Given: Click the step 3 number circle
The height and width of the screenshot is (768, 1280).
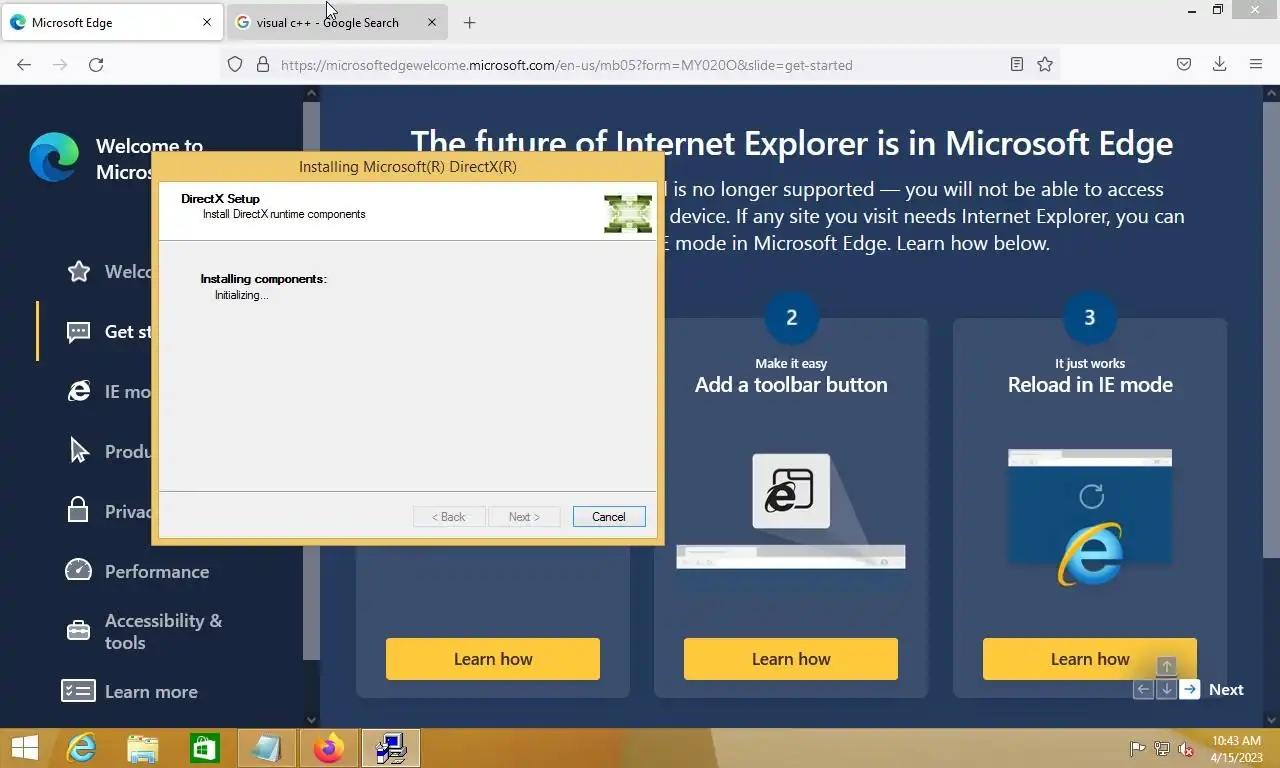Looking at the screenshot, I should 1090,317.
